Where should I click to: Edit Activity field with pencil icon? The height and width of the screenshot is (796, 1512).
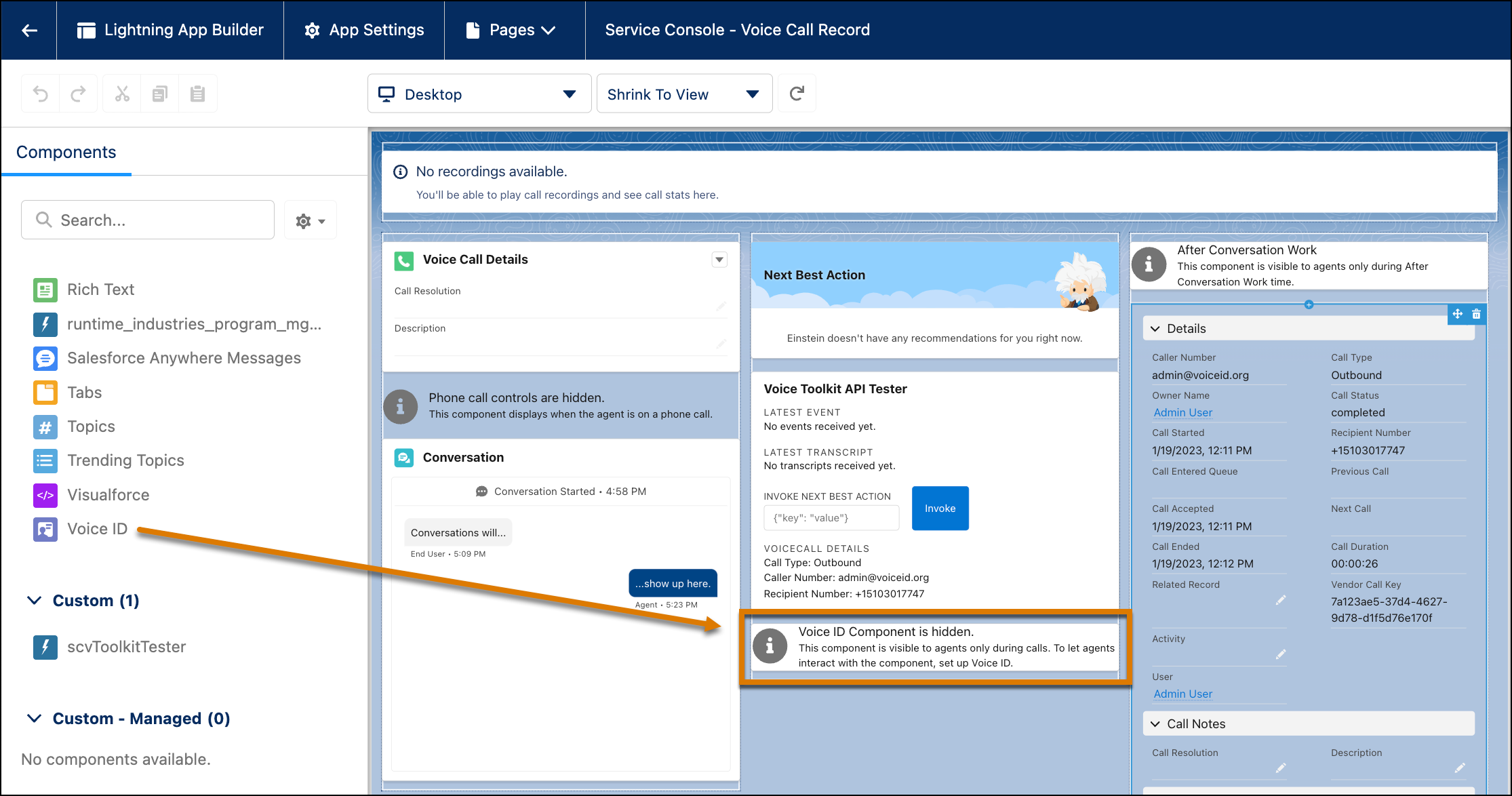[x=1280, y=654]
